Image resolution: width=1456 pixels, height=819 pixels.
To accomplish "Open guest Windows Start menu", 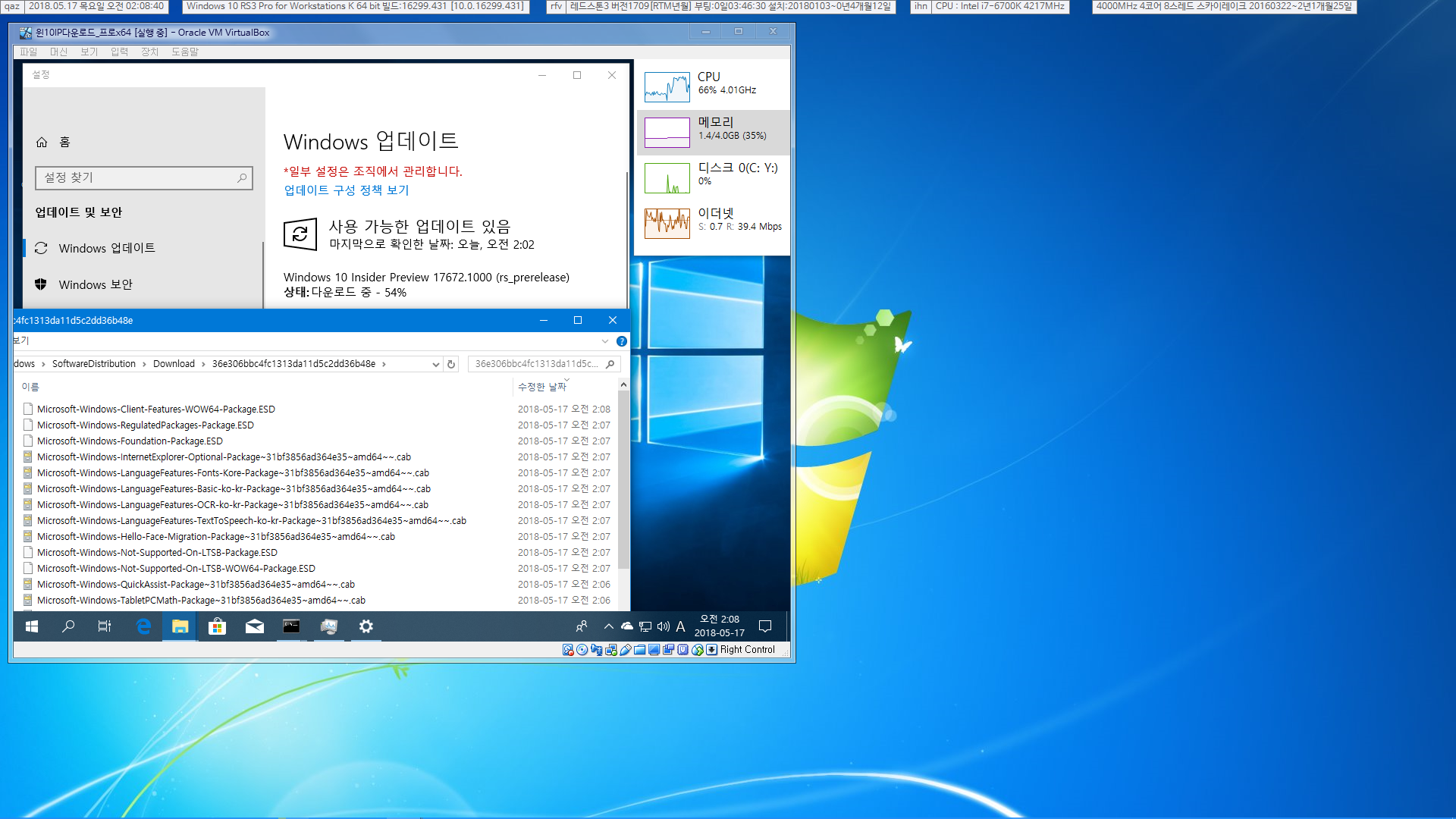I will [32, 626].
